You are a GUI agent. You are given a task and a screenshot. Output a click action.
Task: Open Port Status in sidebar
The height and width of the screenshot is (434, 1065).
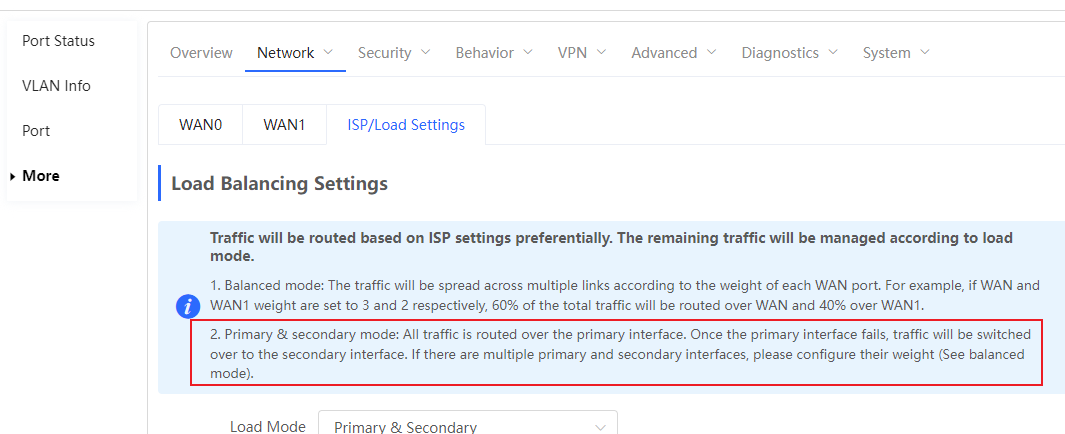click(58, 41)
